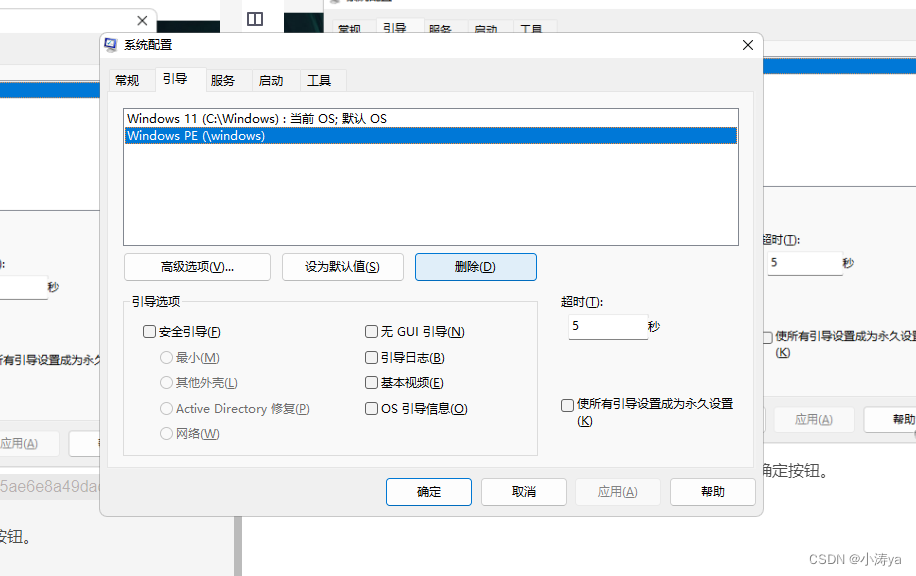Check the 基本视频(E) option

point(372,383)
